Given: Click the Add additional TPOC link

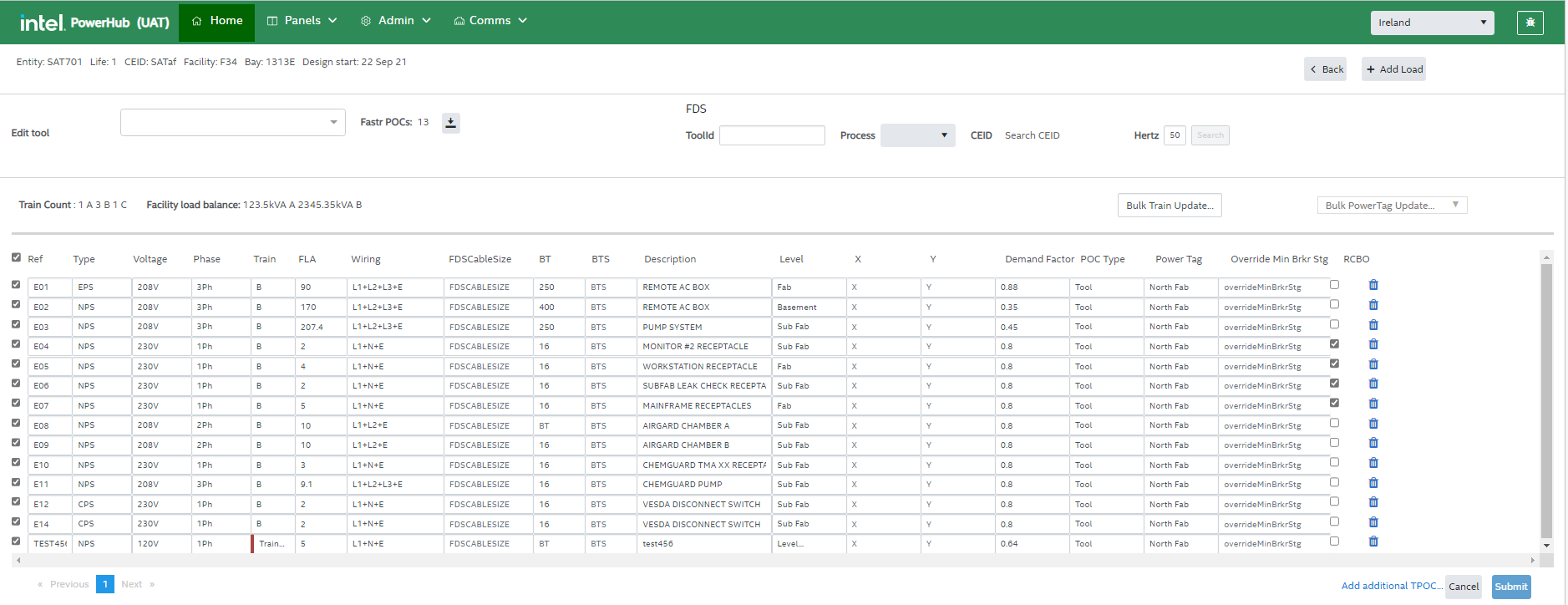Looking at the screenshot, I should pyautogui.click(x=1391, y=586).
